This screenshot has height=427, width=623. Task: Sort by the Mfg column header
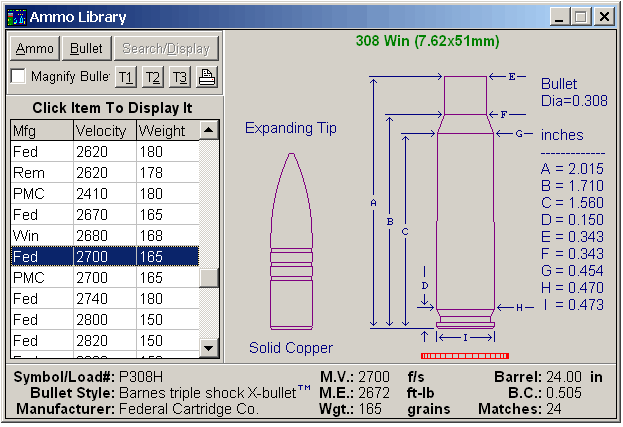(42, 131)
